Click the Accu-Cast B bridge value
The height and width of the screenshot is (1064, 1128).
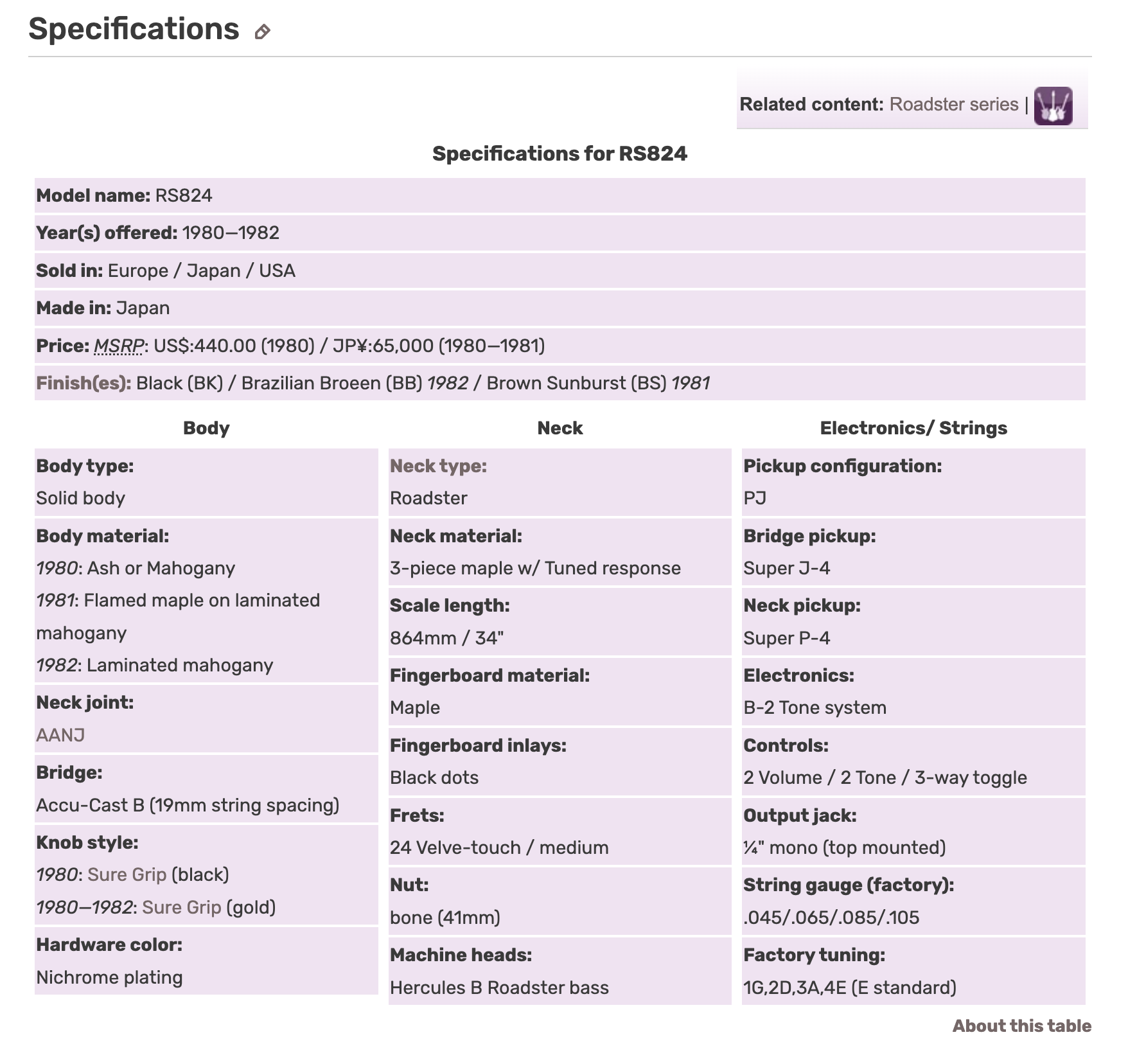[x=188, y=805]
